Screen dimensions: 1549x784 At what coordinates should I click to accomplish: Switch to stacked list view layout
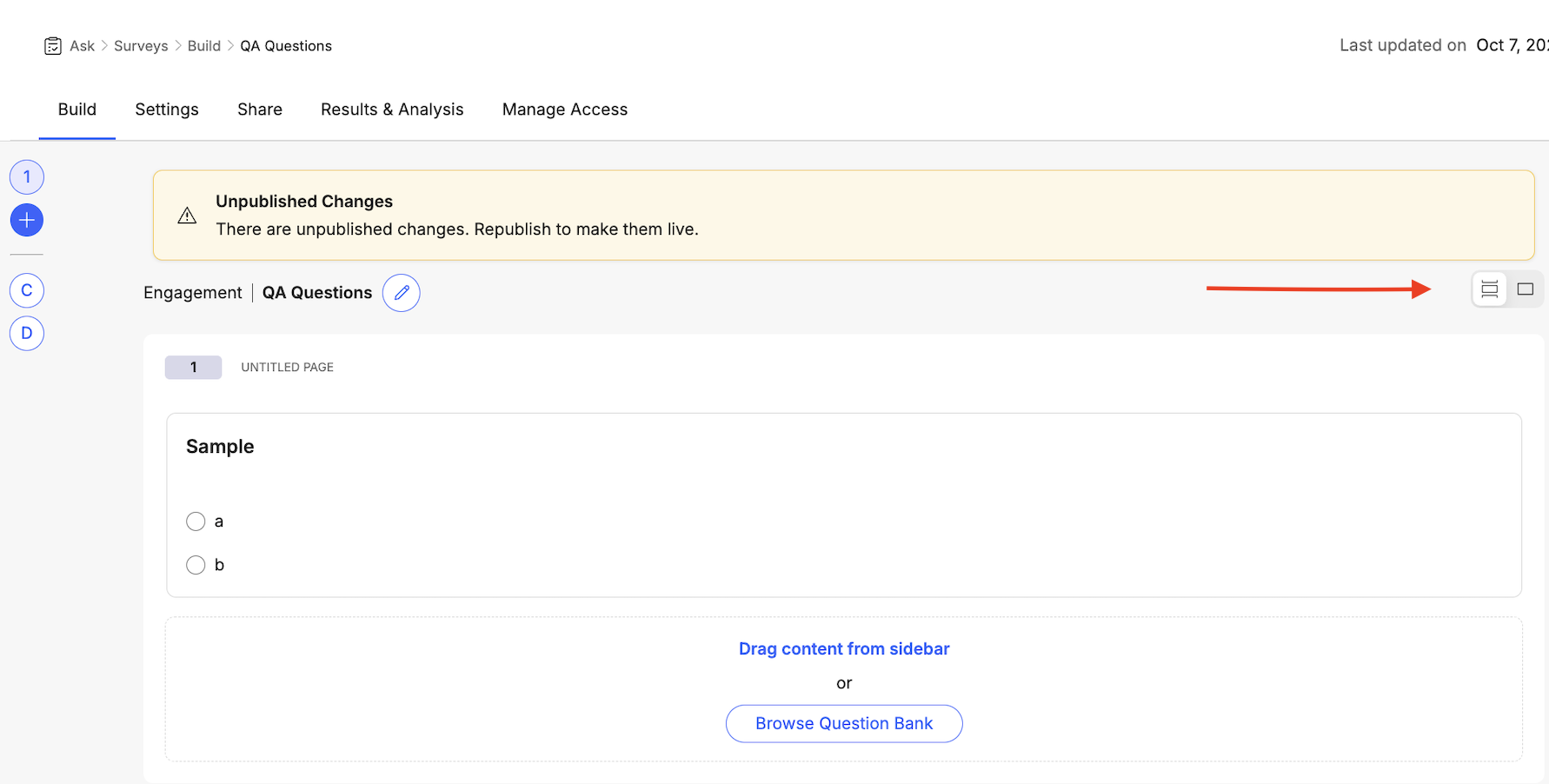click(1489, 289)
